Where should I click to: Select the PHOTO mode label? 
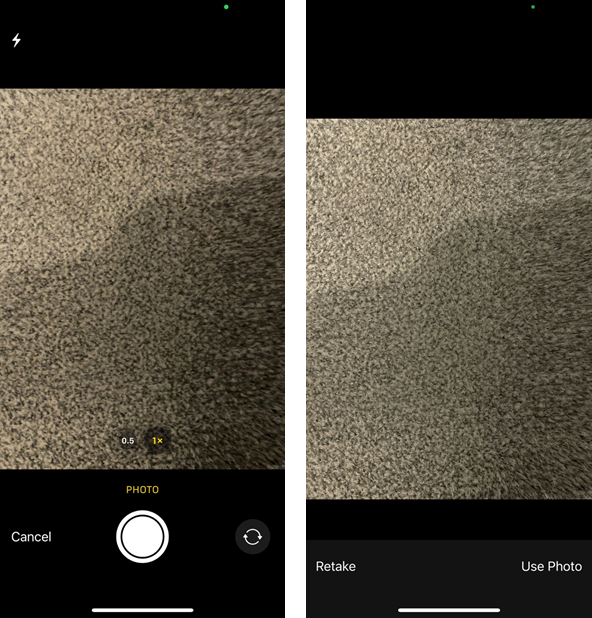142,490
